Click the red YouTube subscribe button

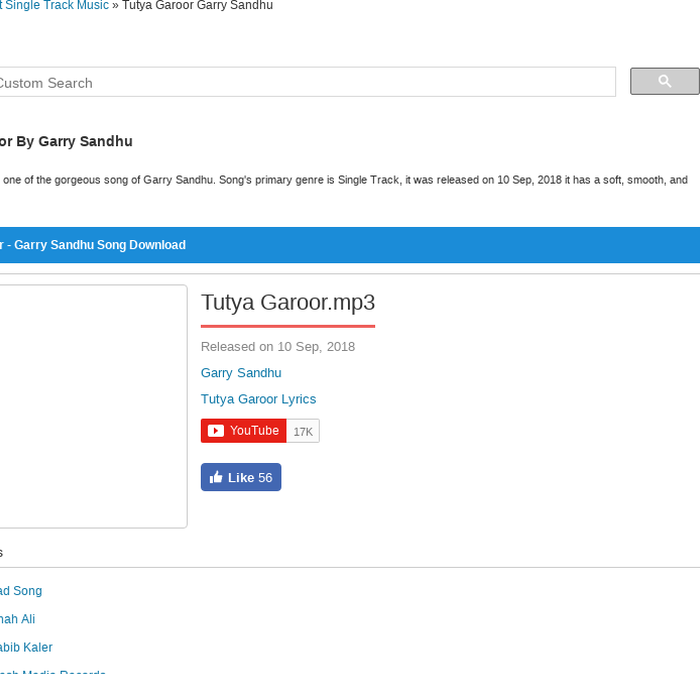[244, 431]
